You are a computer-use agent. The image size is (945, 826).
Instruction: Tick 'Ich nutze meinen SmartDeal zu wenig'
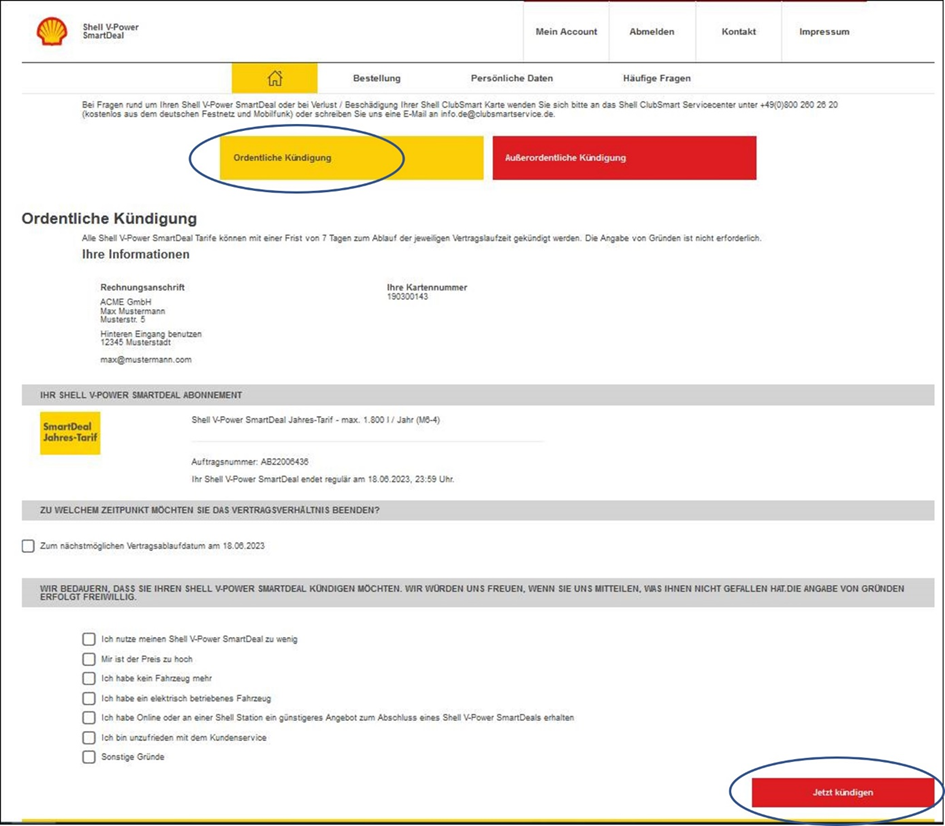tap(89, 639)
